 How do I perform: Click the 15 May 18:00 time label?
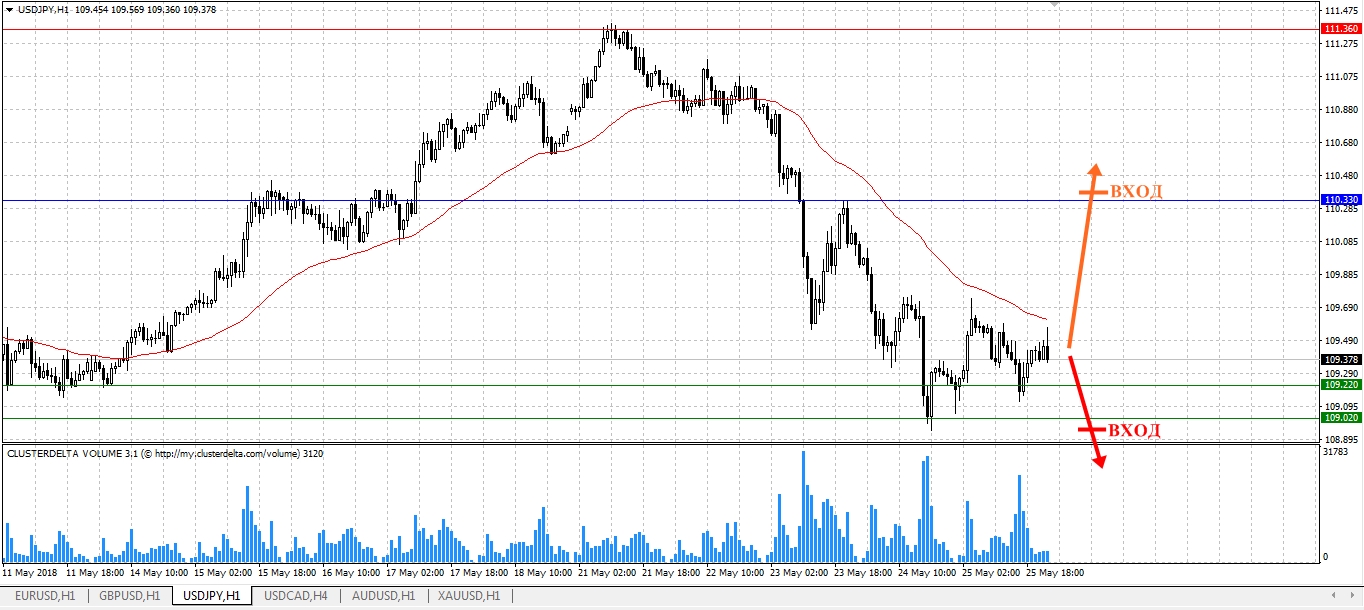[287, 574]
